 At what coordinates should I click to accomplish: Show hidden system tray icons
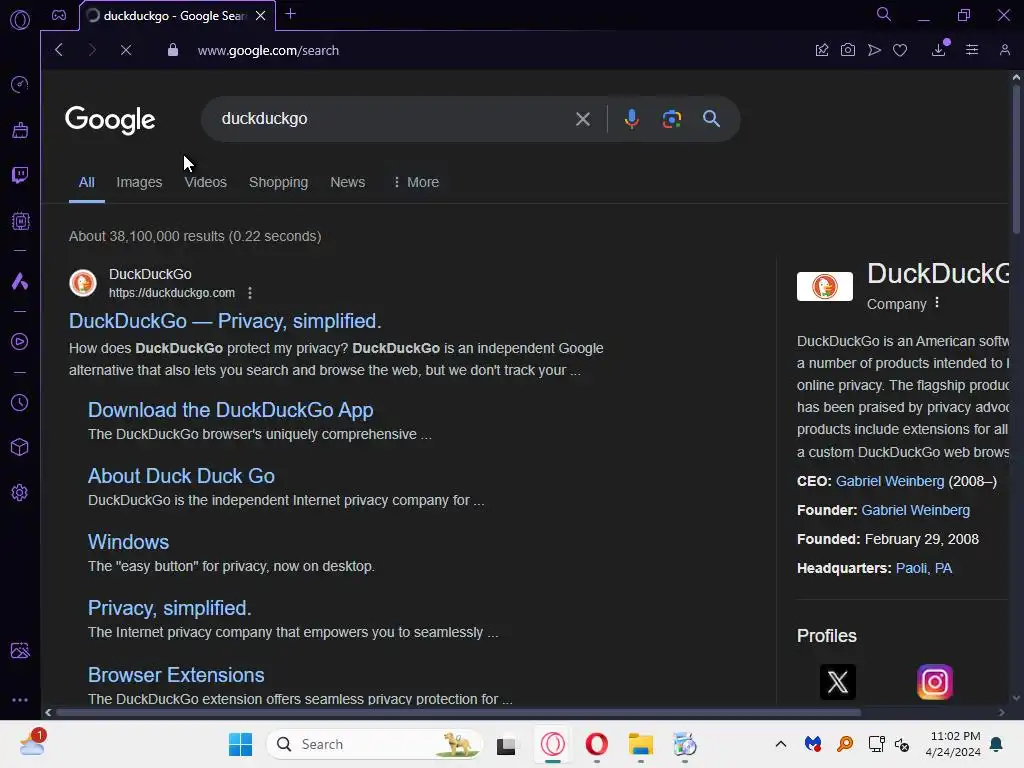coord(780,744)
